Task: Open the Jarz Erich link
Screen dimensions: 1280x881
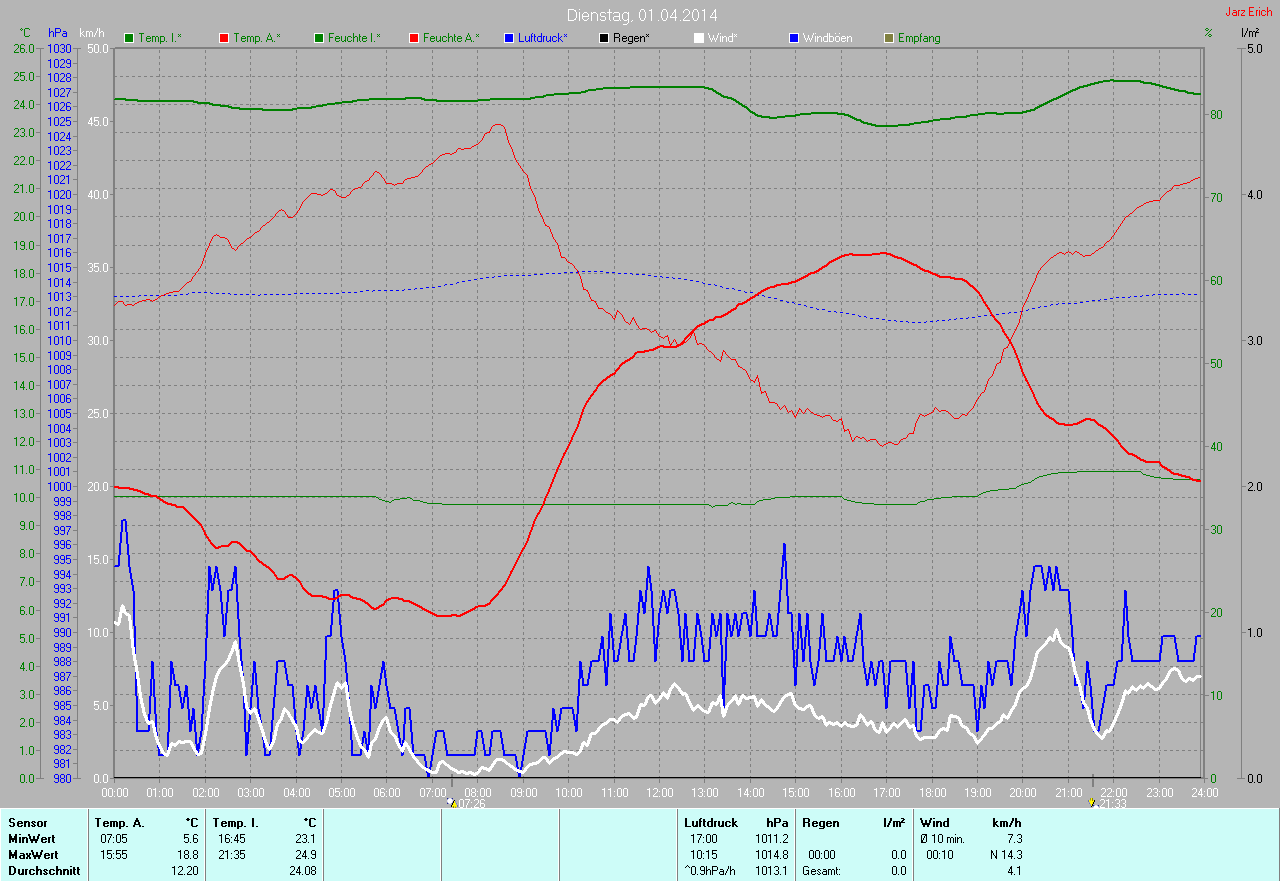Action: [1250, 12]
